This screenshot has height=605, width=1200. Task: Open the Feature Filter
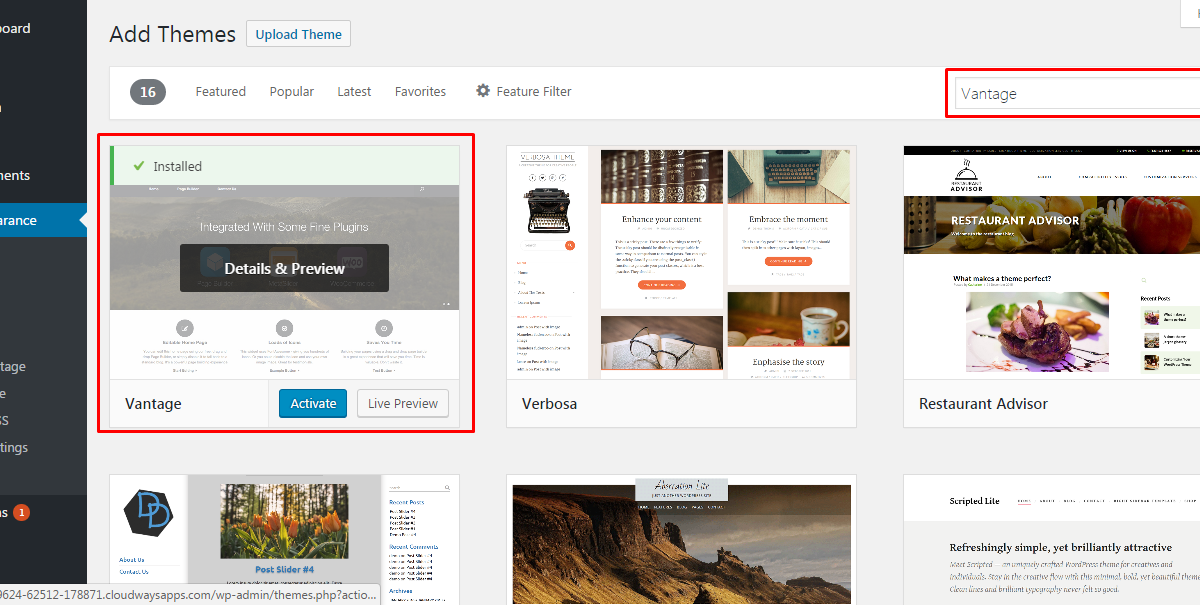(x=523, y=91)
